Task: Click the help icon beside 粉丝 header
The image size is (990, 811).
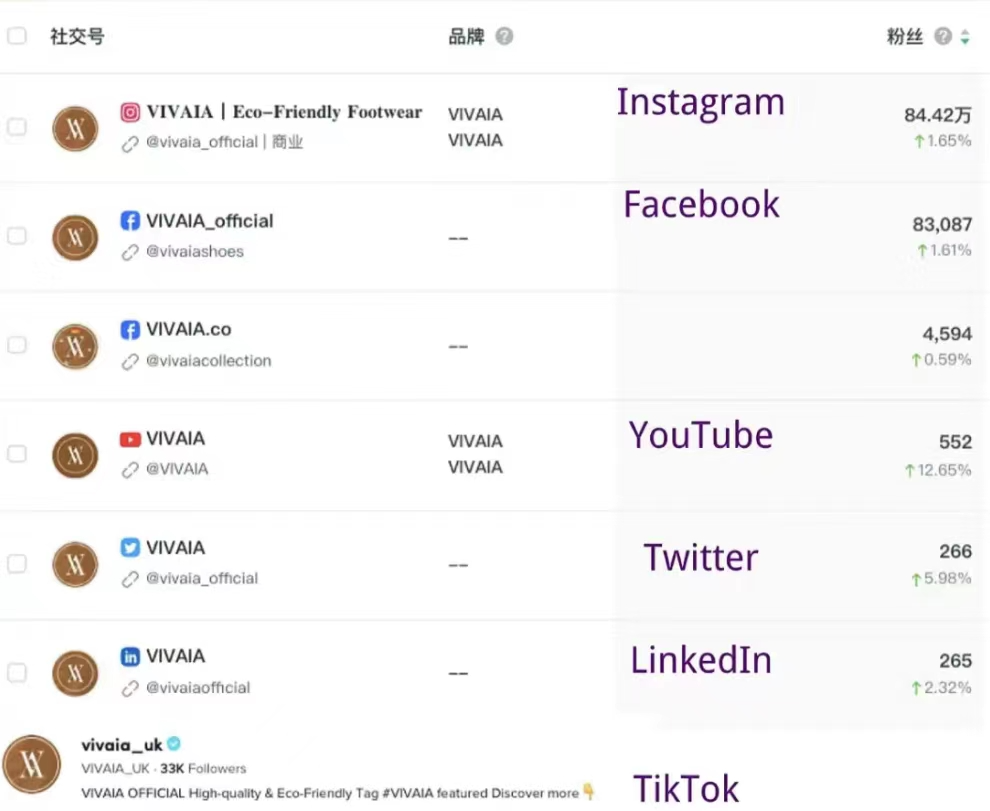Action: pyautogui.click(x=942, y=37)
